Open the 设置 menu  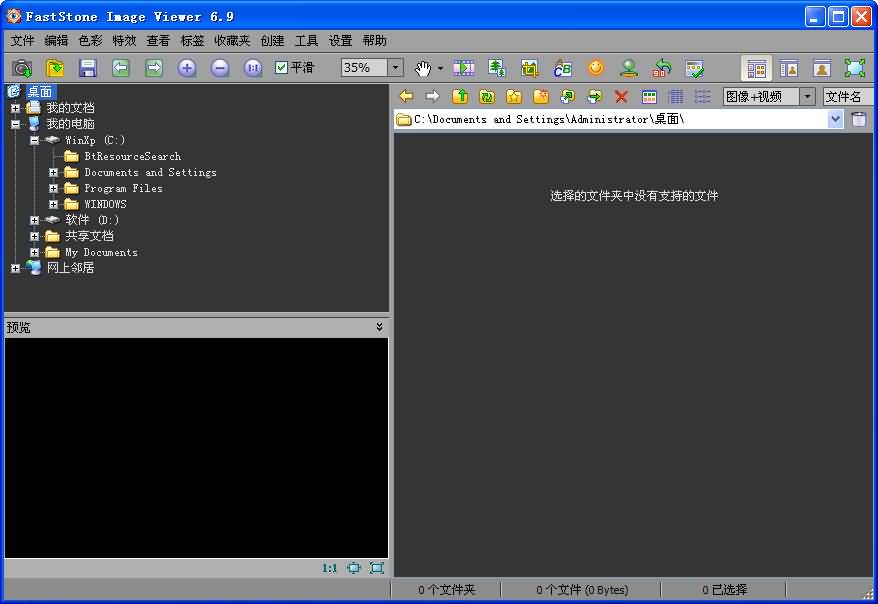click(x=340, y=40)
